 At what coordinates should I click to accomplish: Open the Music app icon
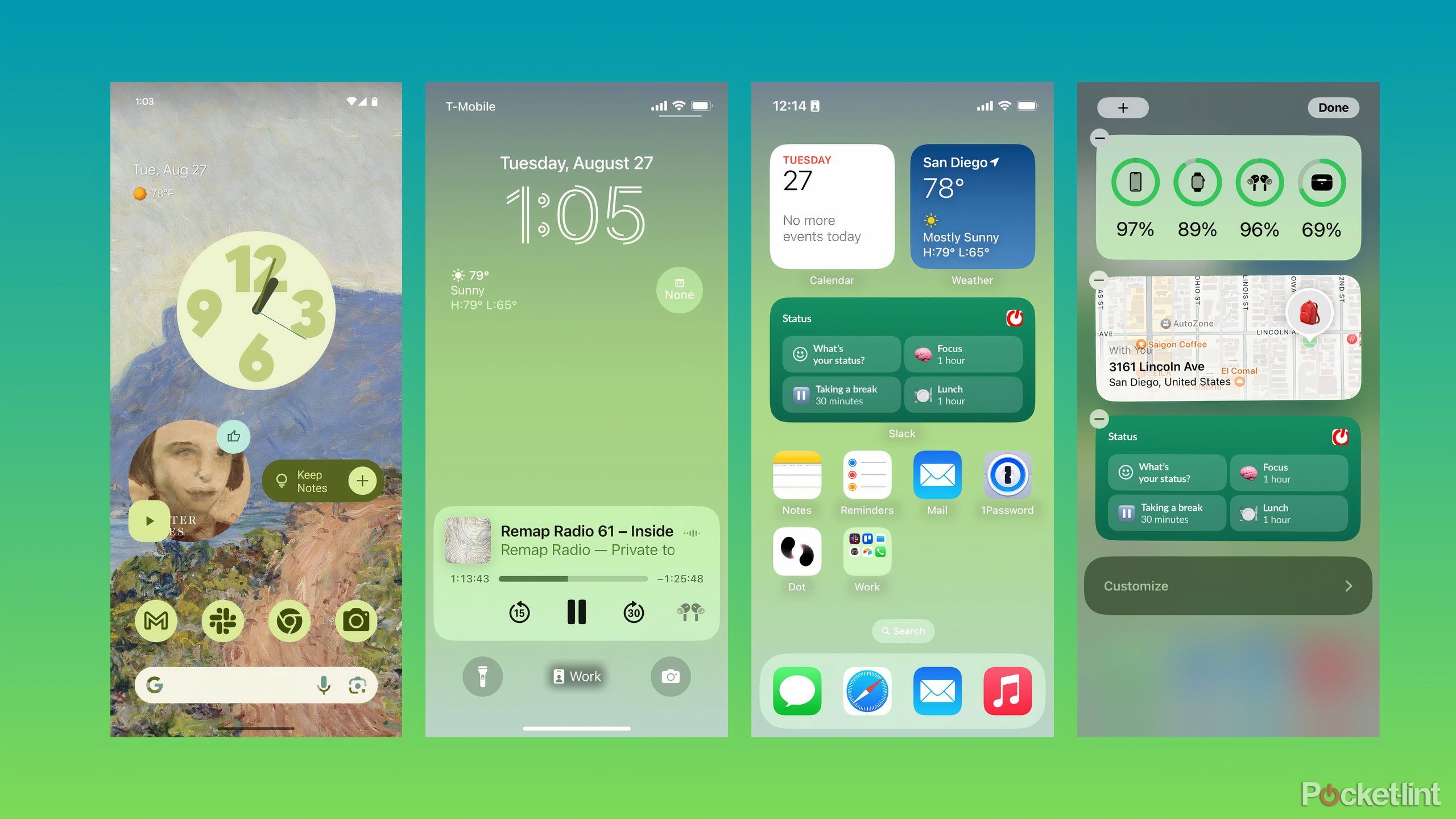click(1006, 700)
